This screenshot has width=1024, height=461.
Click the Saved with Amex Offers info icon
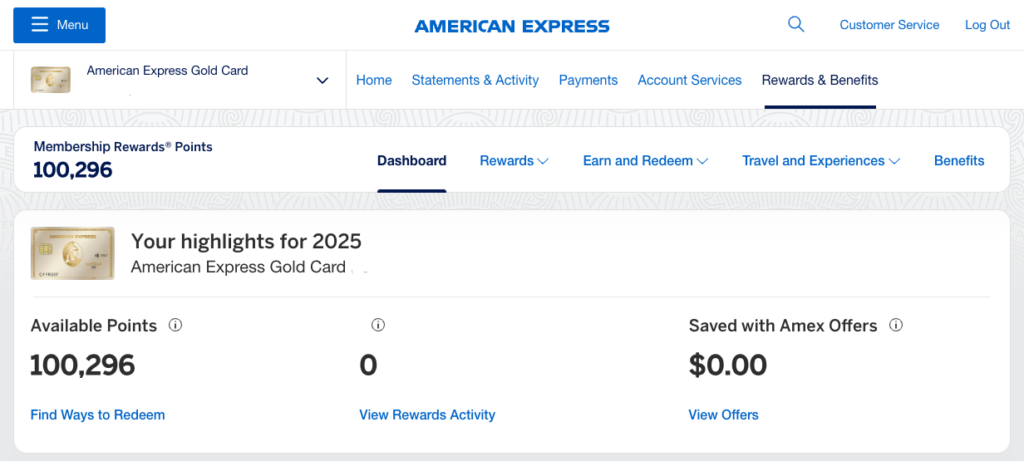tap(896, 325)
